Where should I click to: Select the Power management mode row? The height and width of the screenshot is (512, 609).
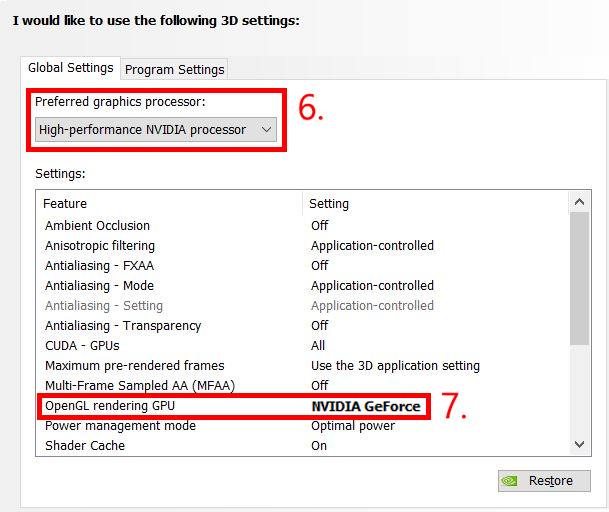(x=303, y=426)
